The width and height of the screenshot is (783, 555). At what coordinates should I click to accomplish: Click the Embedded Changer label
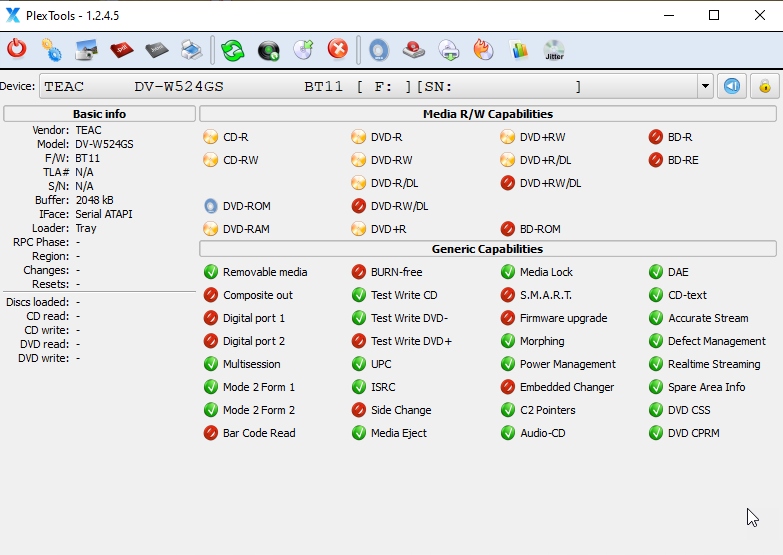pyautogui.click(x=567, y=387)
